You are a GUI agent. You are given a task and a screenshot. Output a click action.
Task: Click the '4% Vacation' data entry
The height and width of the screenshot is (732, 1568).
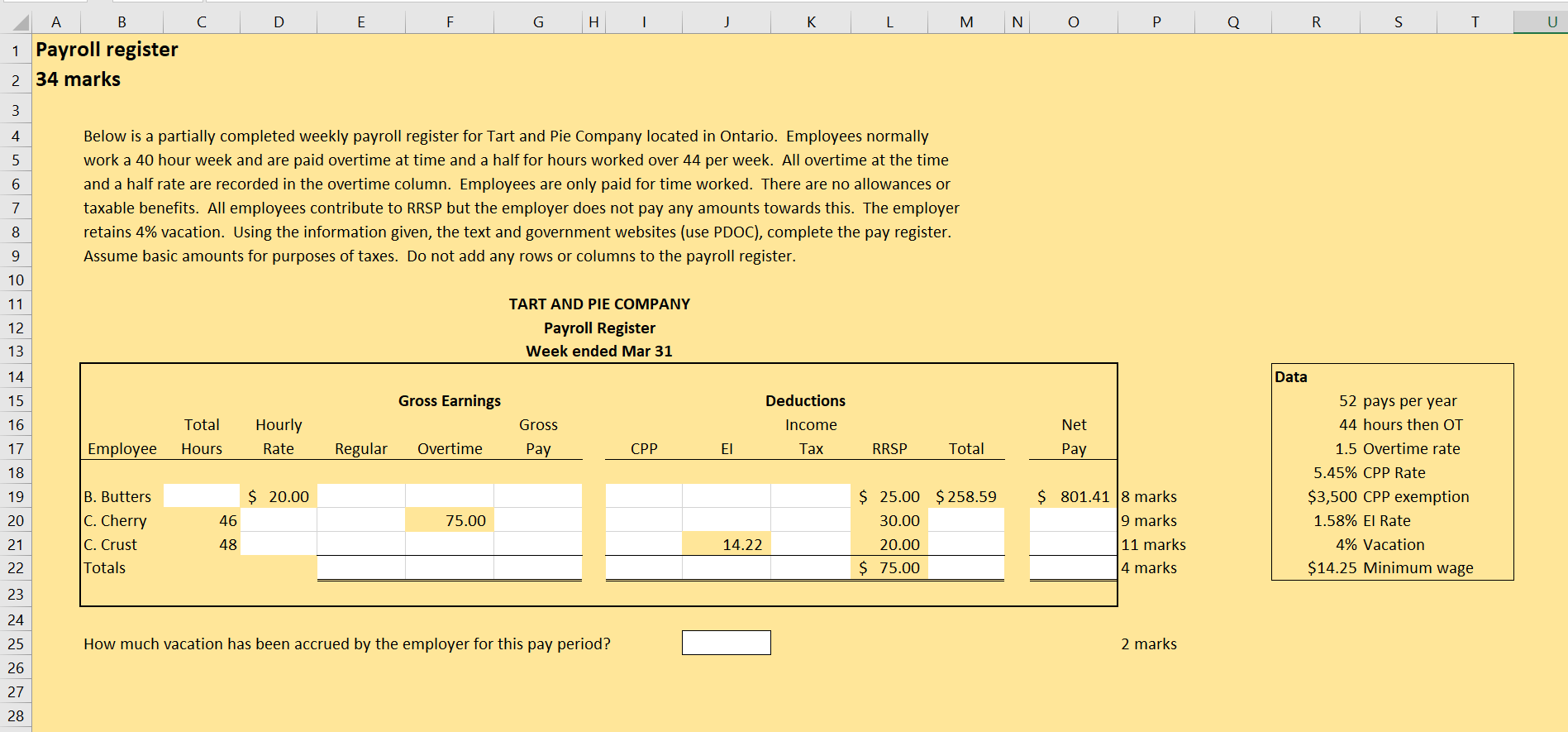tap(1380, 544)
